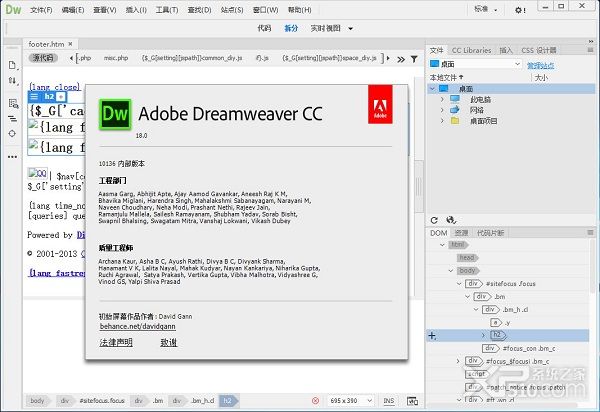This screenshot has height=412, width=600.
Task: Click the globe icon beside refresh
Action: tap(451, 220)
